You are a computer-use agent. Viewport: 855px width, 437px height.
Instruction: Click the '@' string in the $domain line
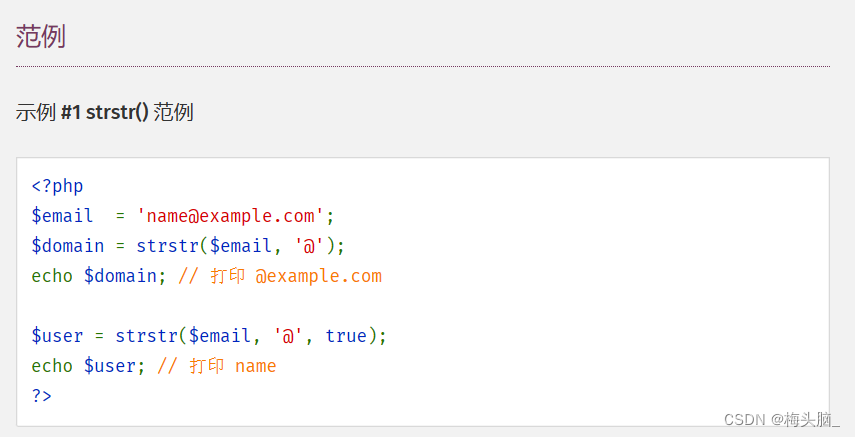tap(309, 246)
